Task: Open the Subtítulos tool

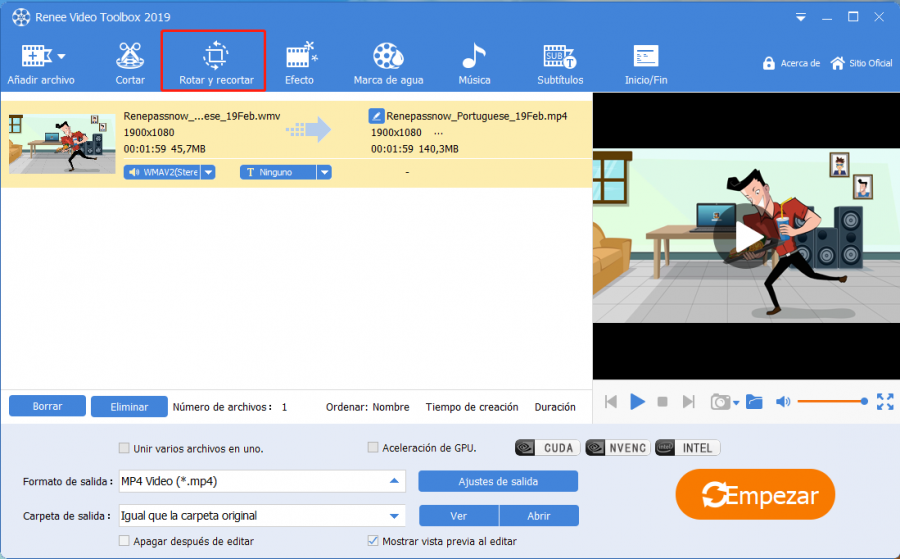Action: pyautogui.click(x=560, y=64)
